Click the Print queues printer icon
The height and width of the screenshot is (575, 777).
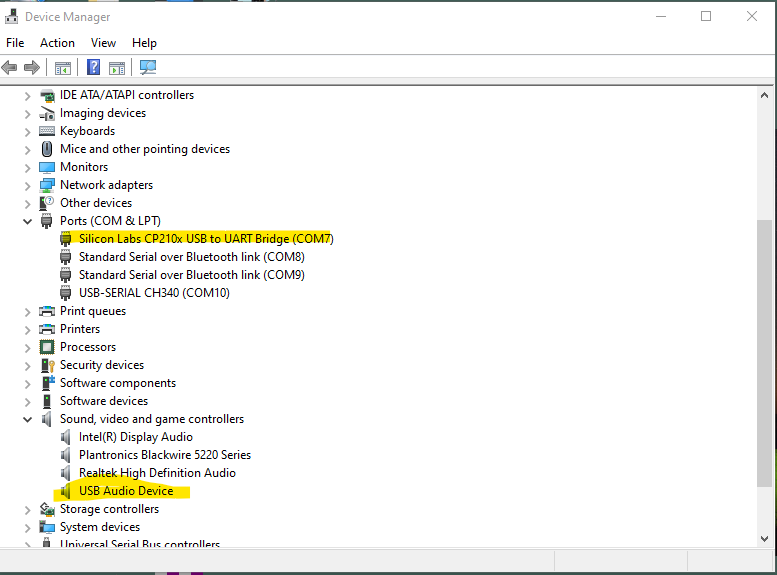47,311
